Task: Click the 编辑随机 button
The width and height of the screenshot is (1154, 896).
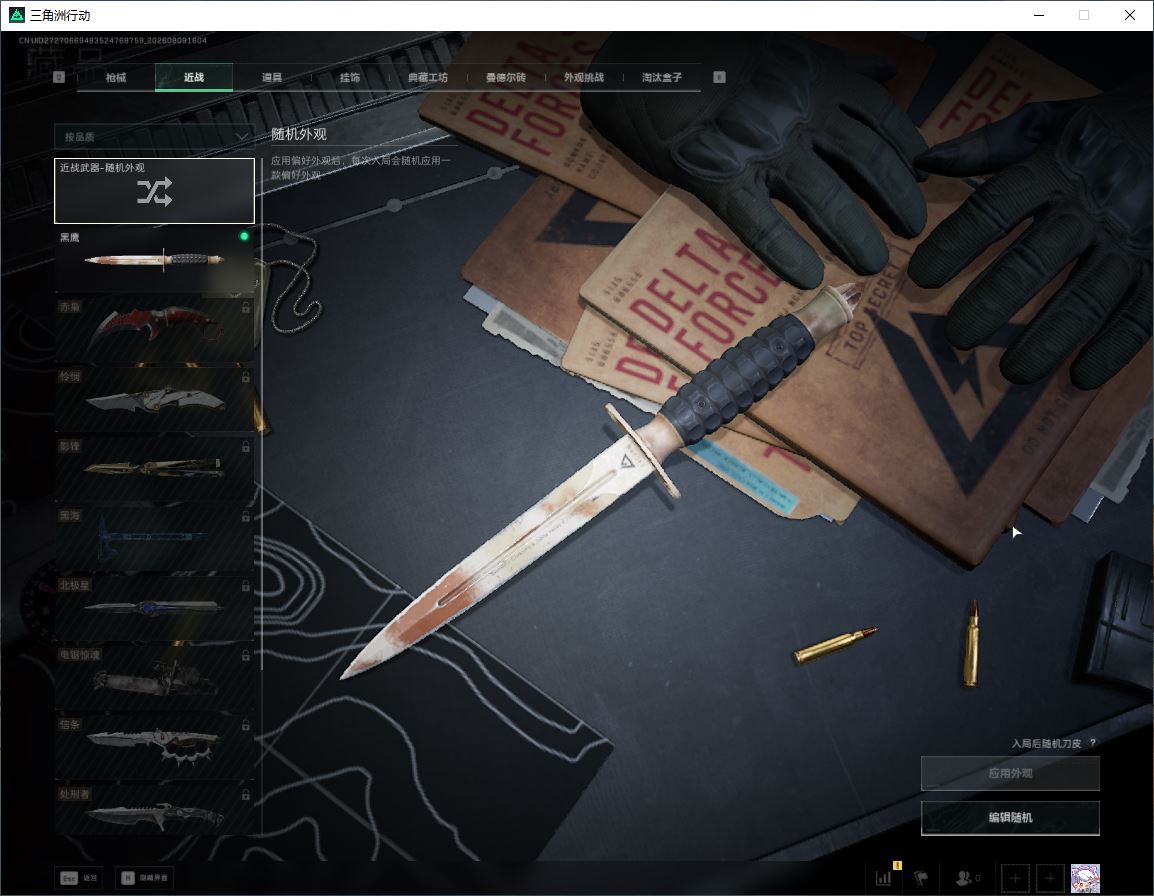Action: [x=1010, y=817]
